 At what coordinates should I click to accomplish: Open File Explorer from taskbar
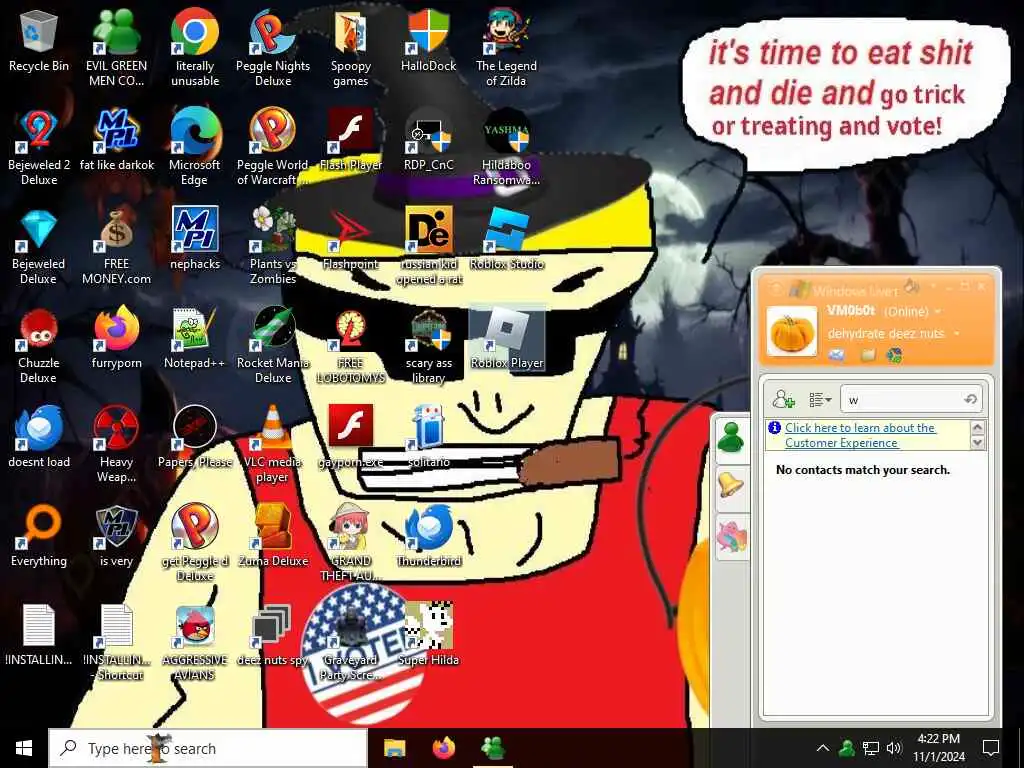(x=394, y=748)
